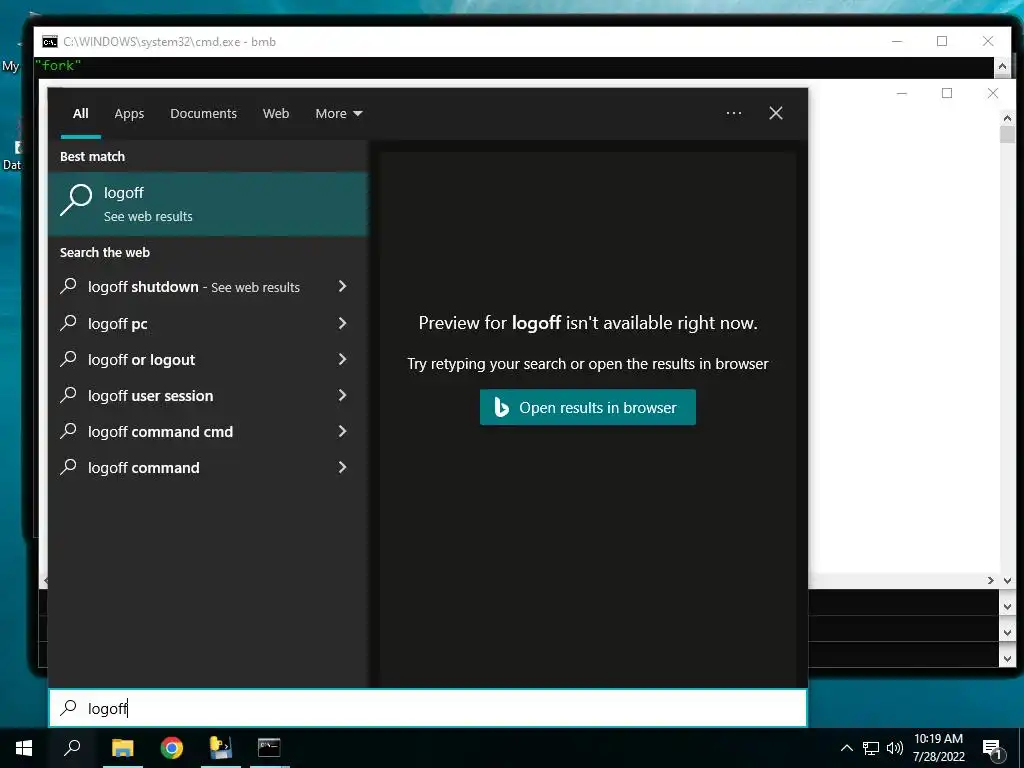Close the cmd.exe - bmb window
This screenshot has width=1024, height=768.
pos(988,41)
